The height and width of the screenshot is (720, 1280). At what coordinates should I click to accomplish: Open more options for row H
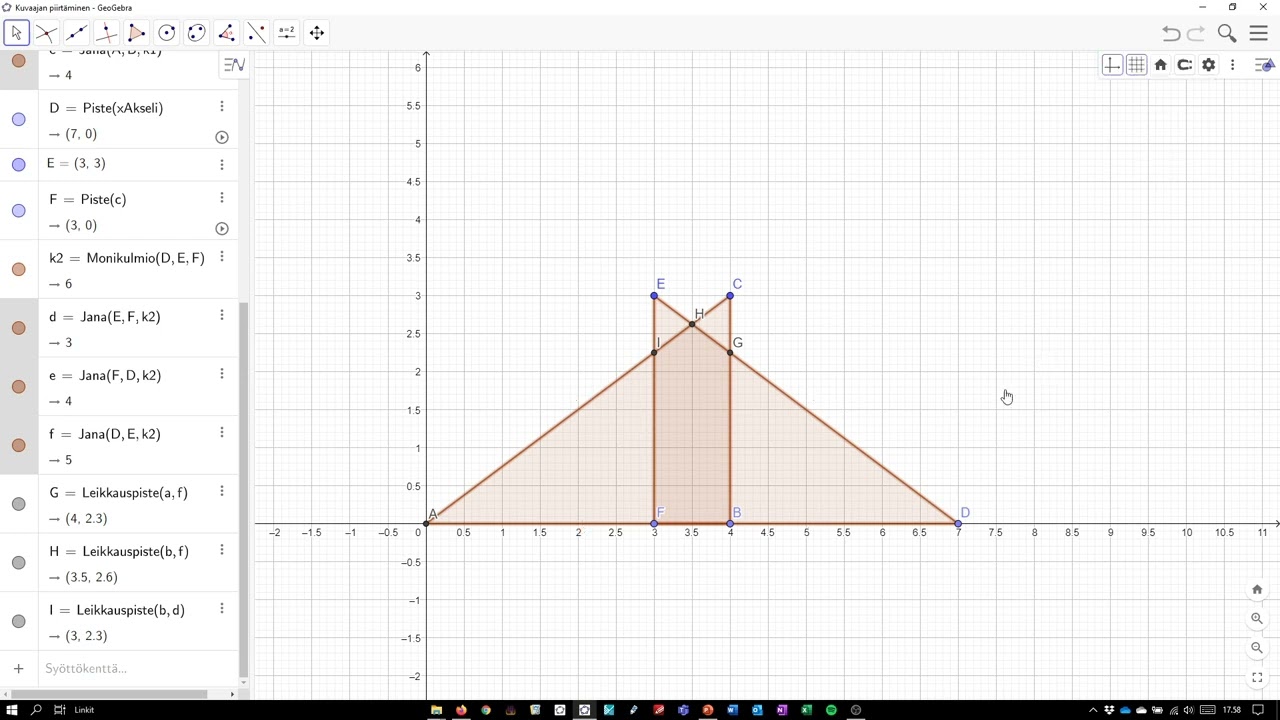click(222, 550)
